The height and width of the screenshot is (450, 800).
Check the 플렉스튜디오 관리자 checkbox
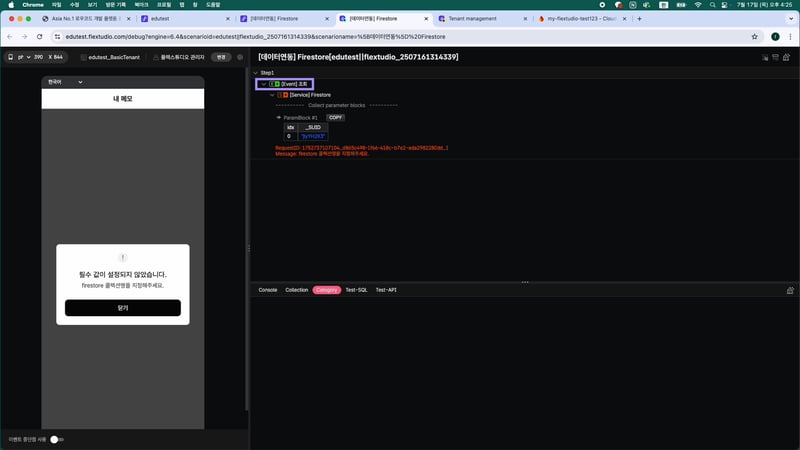coord(157,57)
